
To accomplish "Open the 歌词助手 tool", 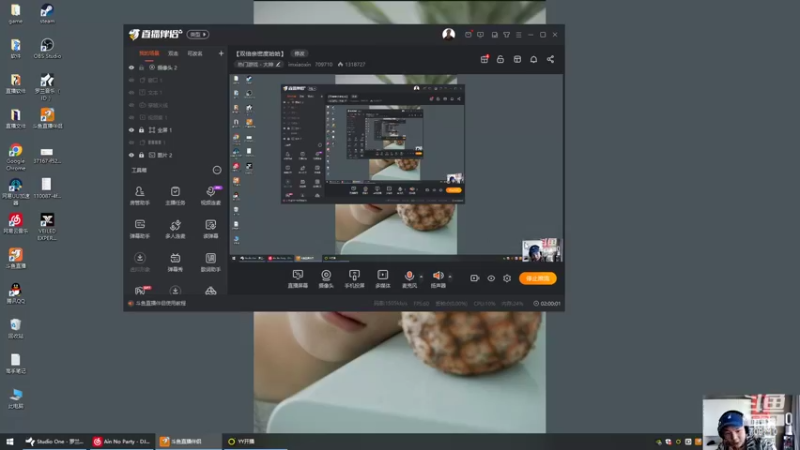I will click(210, 262).
